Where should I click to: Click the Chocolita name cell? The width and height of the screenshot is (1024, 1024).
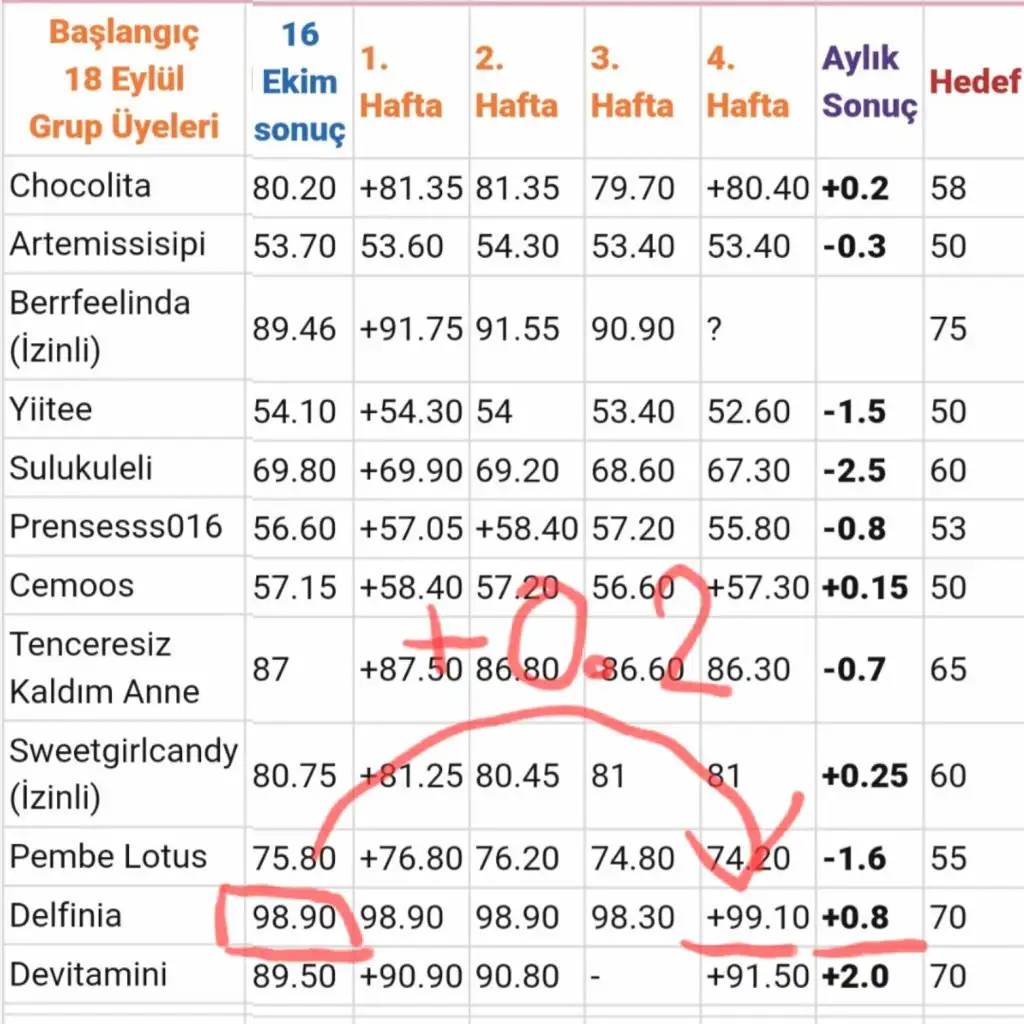pyautogui.click(x=80, y=186)
